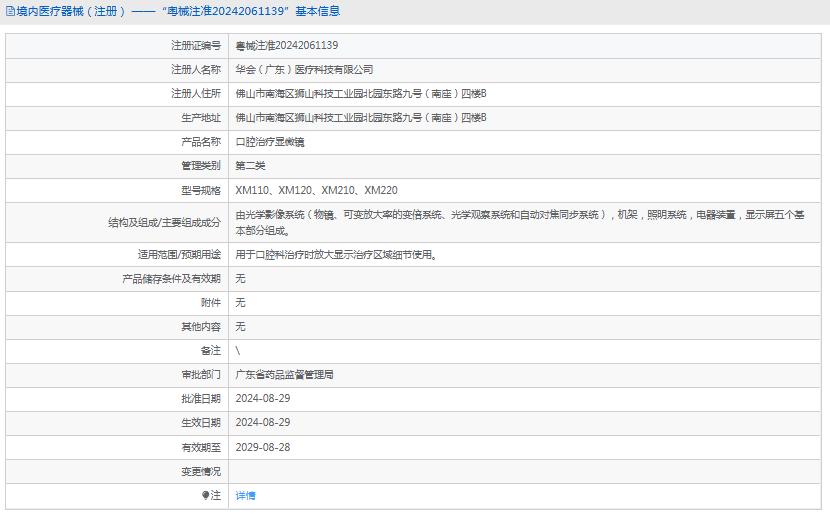The image size is (830, 517).
Task: Select product name 口腔治疗显微镜
Action: pyautogui.click(x=270, y=142)
